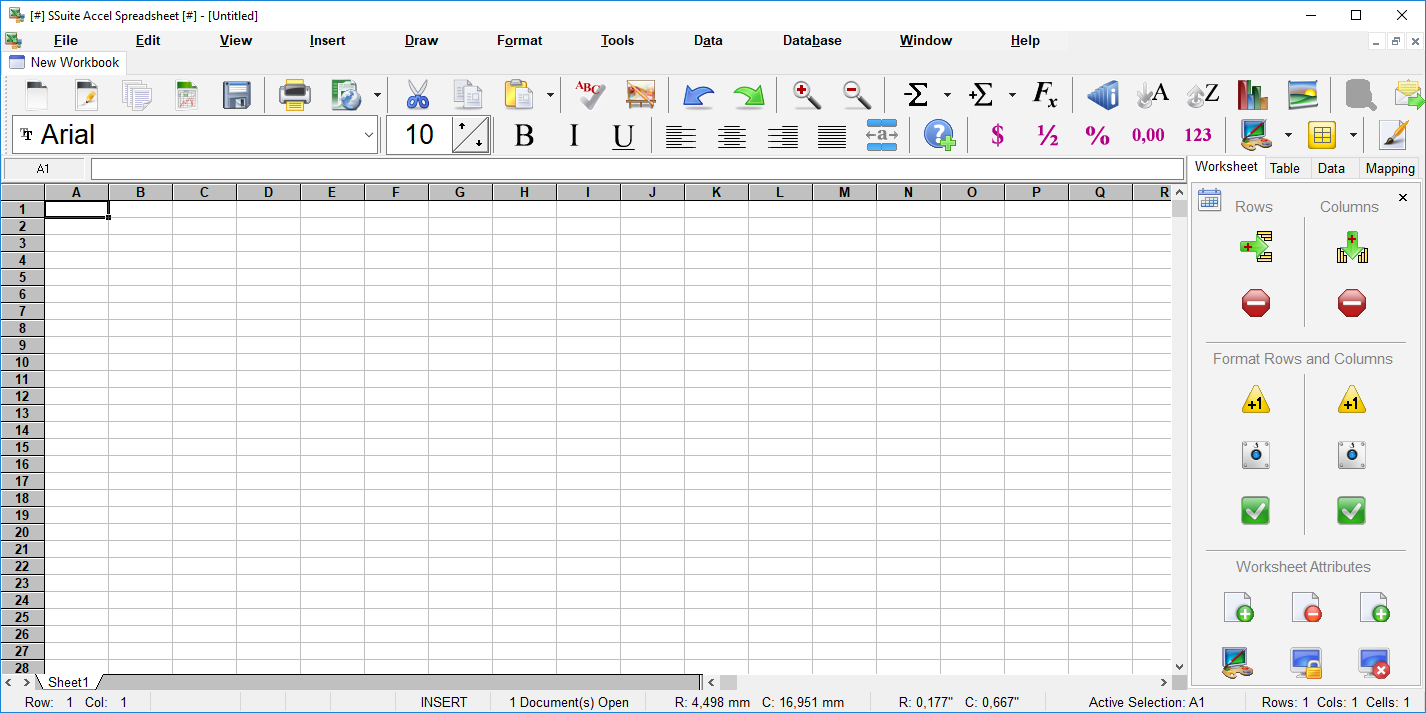
Task: Click the Fx function icon
Action: (x=1045, y=95)
